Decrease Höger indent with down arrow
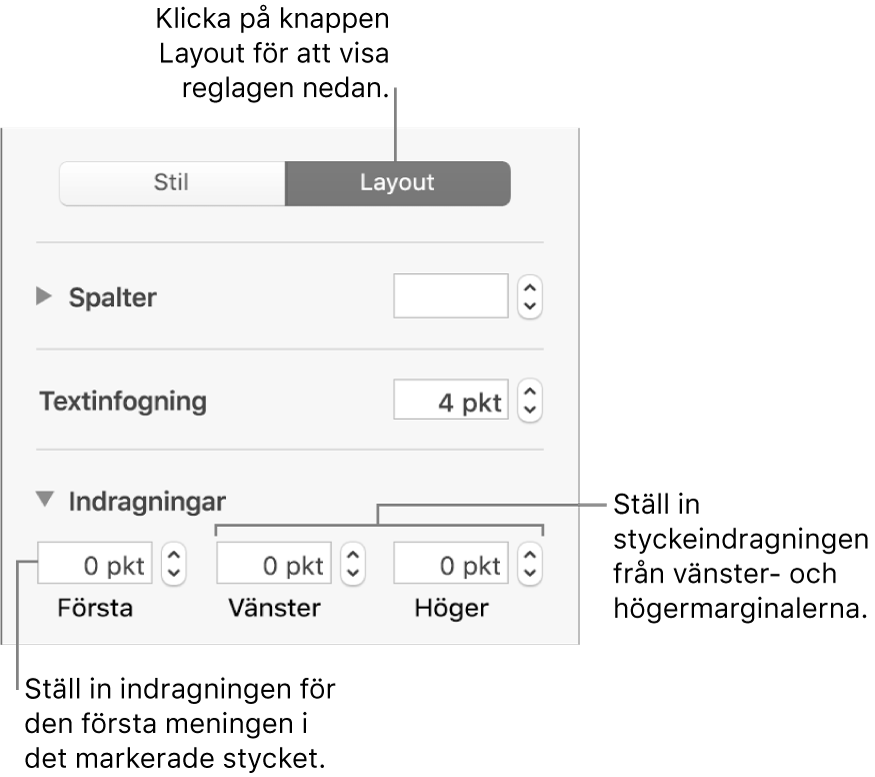Screen dimensions: 875x777 click(x=531, y=574)
